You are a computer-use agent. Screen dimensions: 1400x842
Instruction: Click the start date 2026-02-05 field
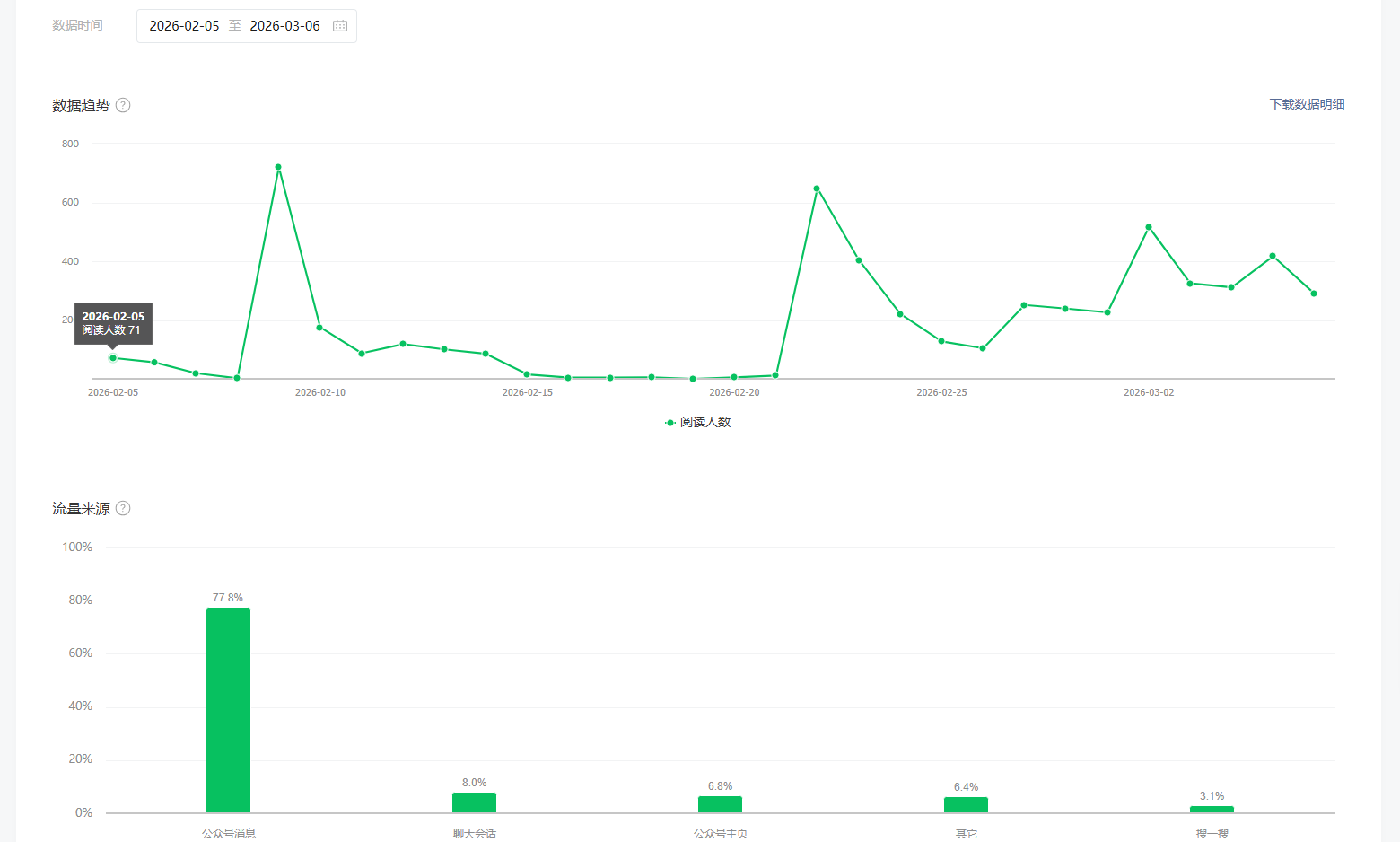pyautogui.click(x=184, y=26)
